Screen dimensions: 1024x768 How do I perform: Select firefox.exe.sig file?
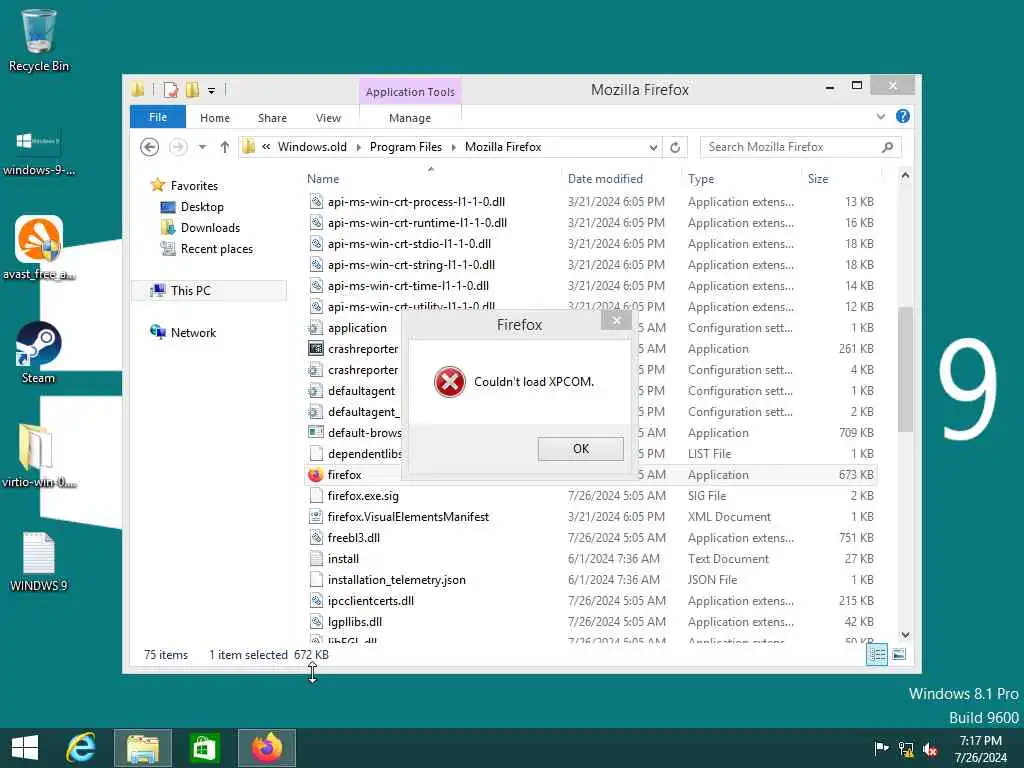pyautogui.click(x=362, y=496)
